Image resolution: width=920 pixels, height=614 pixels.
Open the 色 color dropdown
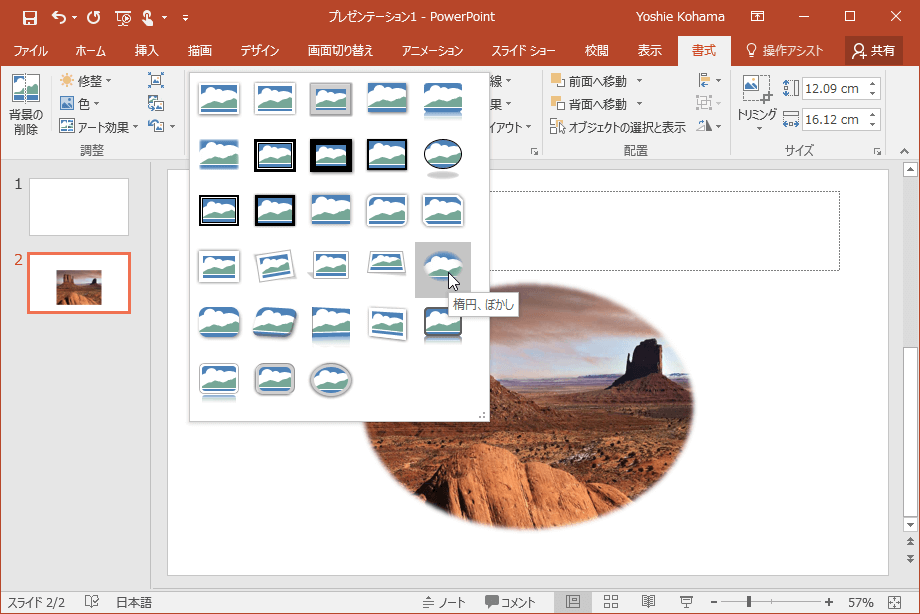click(x=80, y=104)
